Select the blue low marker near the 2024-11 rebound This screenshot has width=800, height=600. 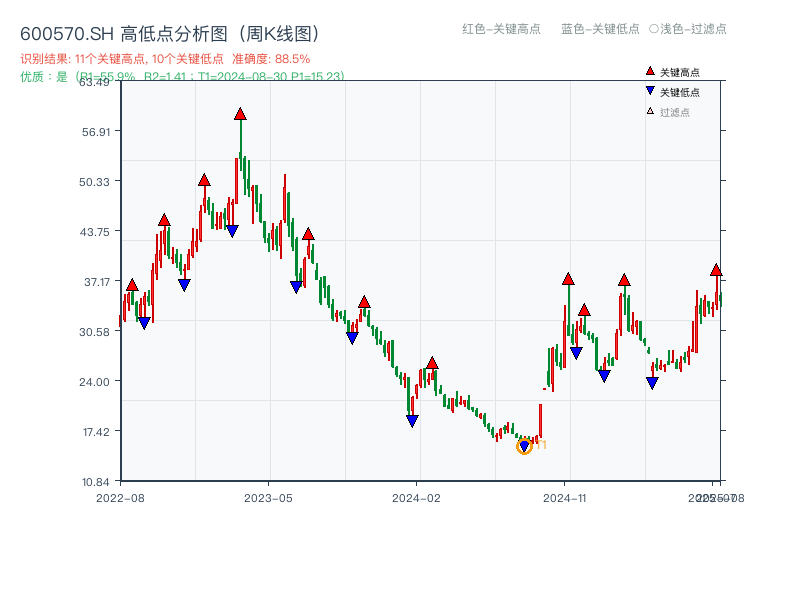click(576, 352)
